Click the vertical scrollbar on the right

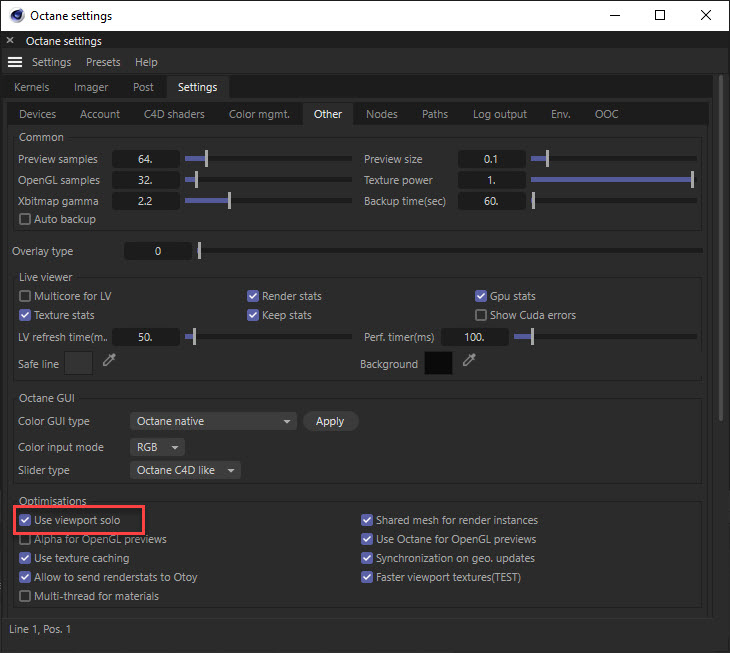(x=721, y=247)
